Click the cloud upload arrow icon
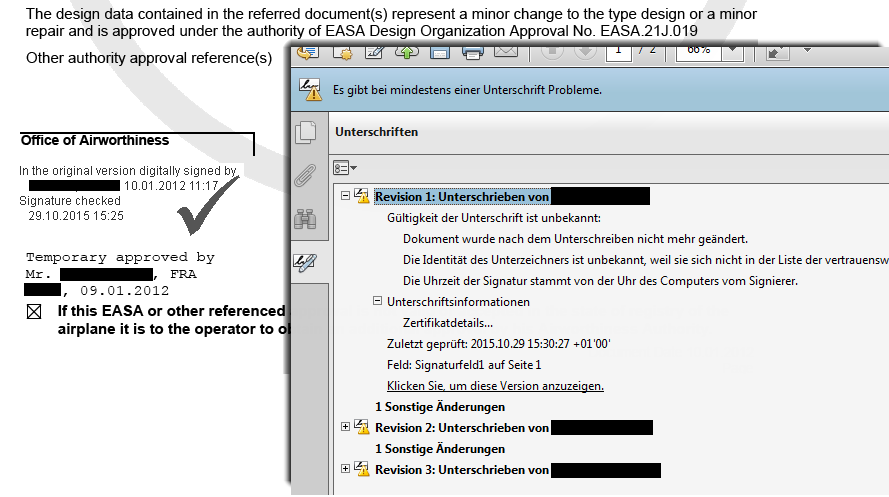Image resolution: width=889 pixels, height=497 pixels. (407, 52)
